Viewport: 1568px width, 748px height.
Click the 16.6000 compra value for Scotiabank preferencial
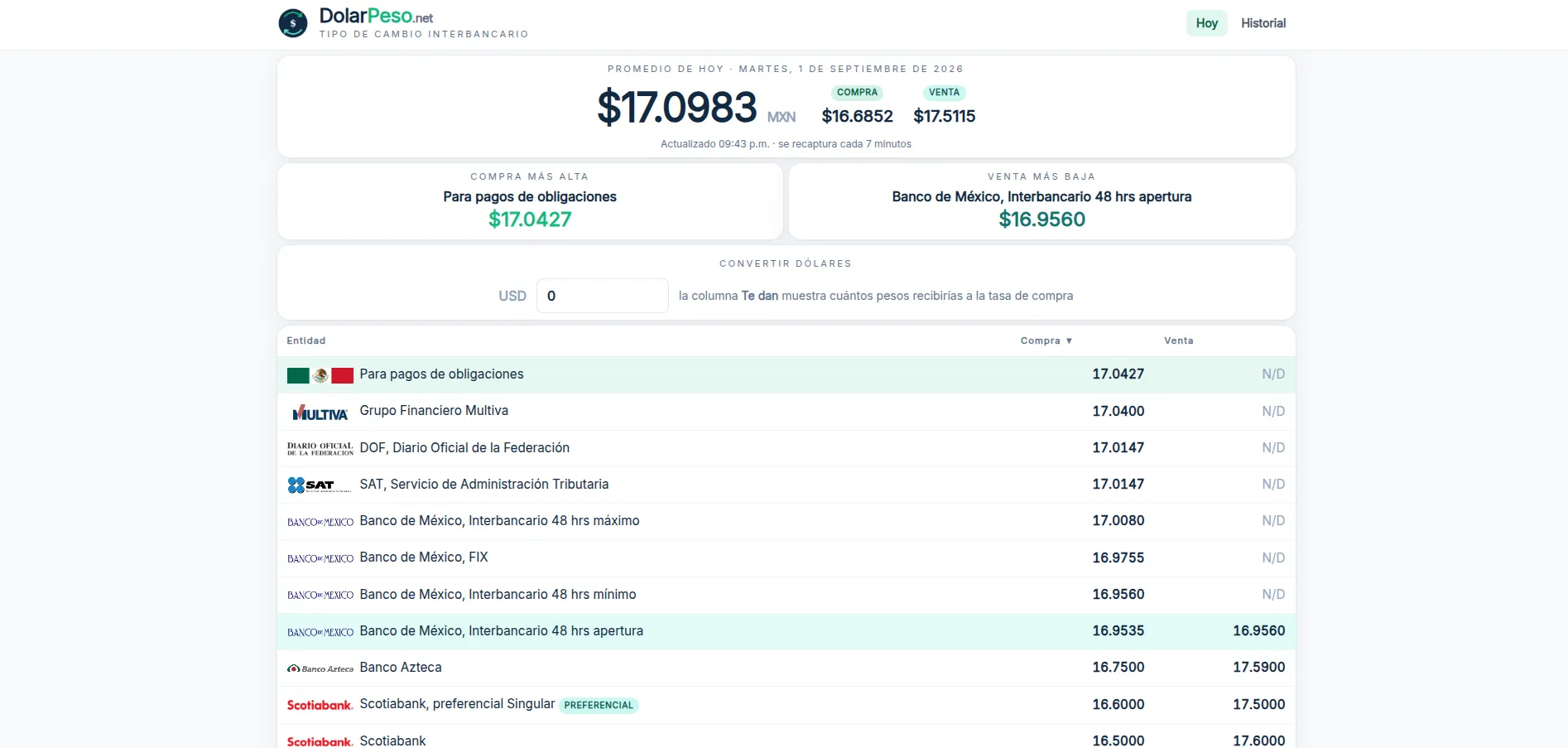point(1118,704)
